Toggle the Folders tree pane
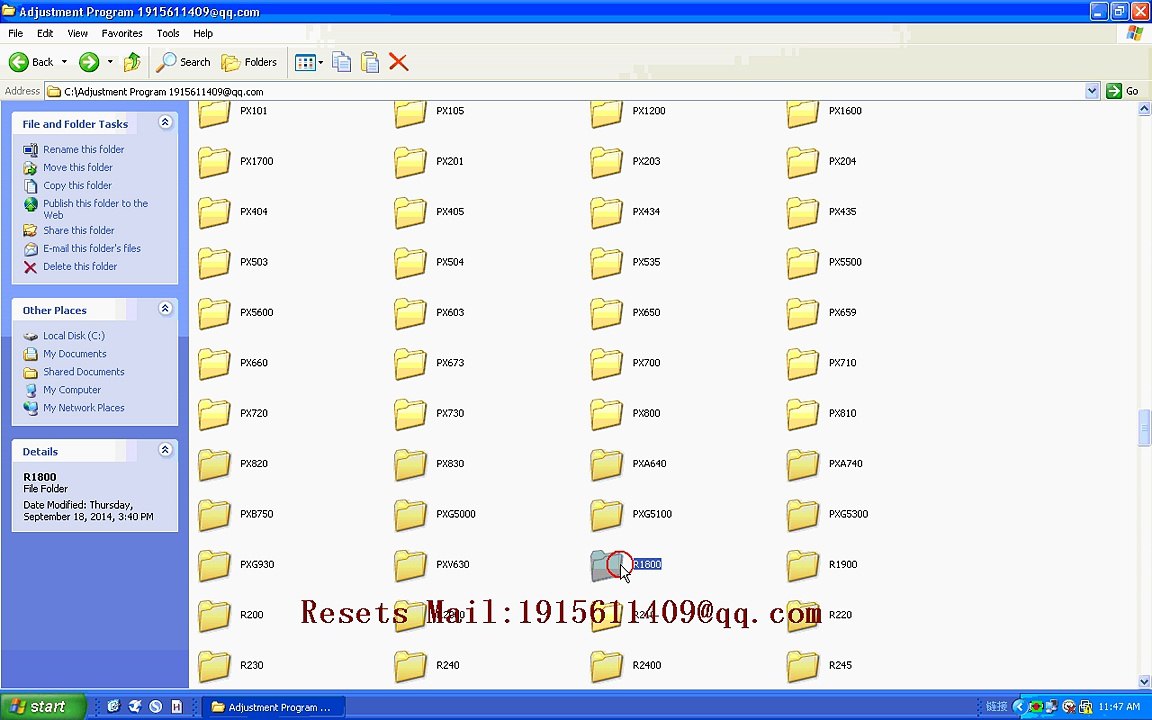The image size is (1152, 720). point(249,62)
